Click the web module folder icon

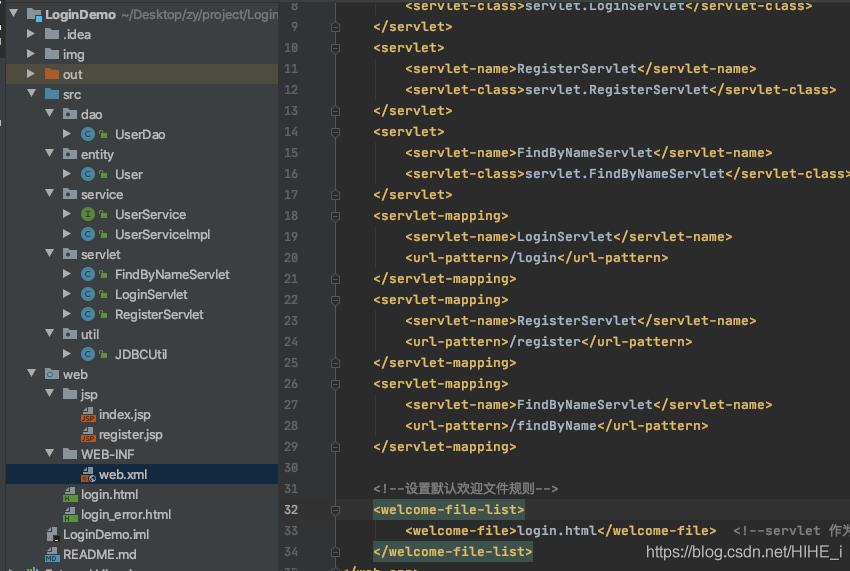click(52, 374)
